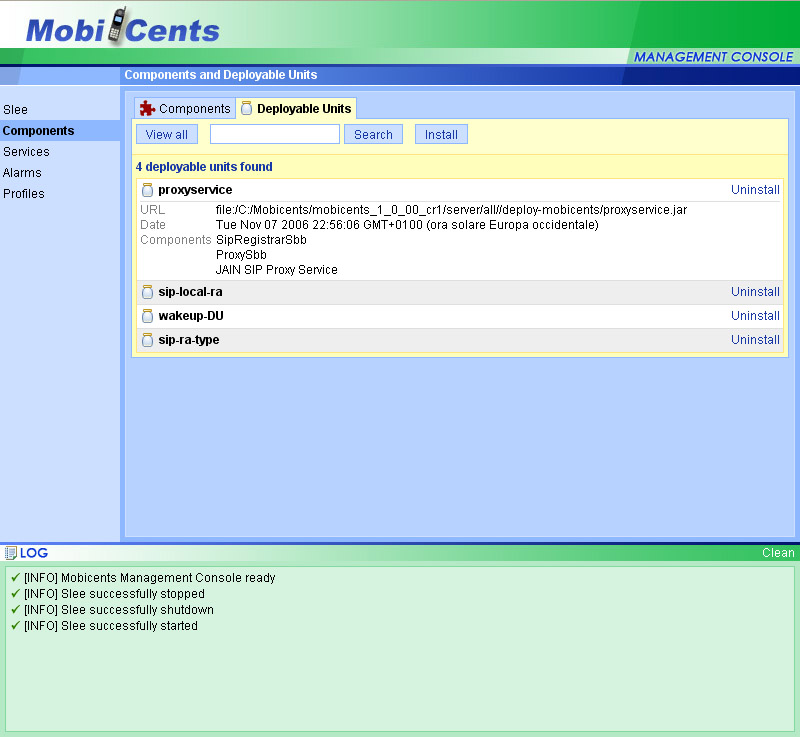Screen dimensions: 800x737
Task: Uninstall the proxyservice deployable unit
Action: (755, 189)
